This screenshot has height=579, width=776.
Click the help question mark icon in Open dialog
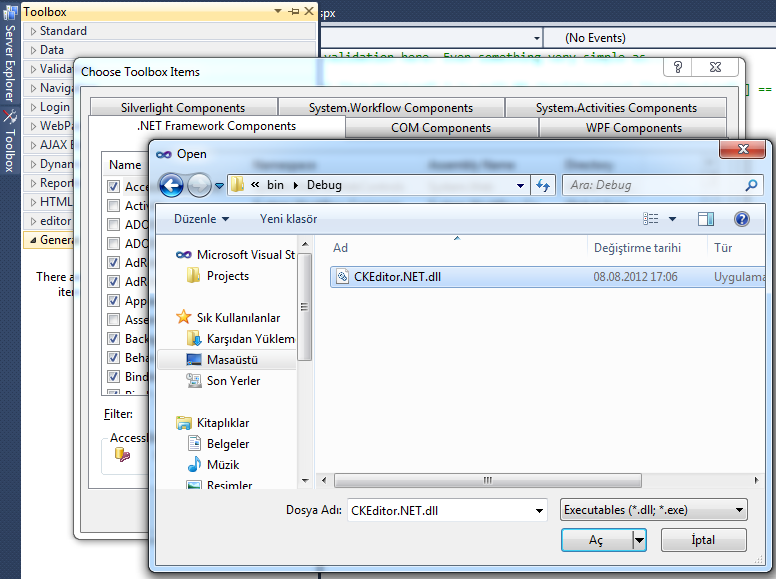click(x=741, y=219)
